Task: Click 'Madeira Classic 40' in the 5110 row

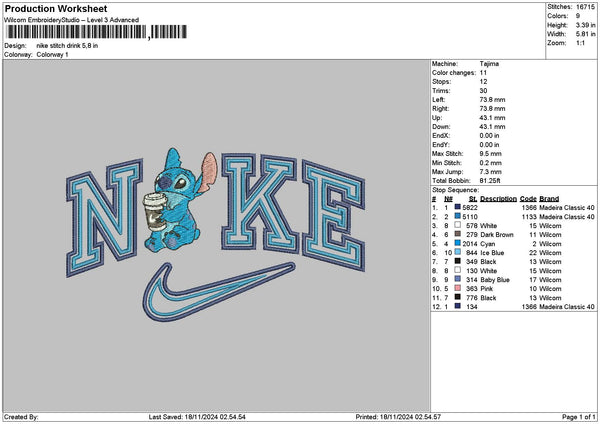Action: click(x=567, y=217)
